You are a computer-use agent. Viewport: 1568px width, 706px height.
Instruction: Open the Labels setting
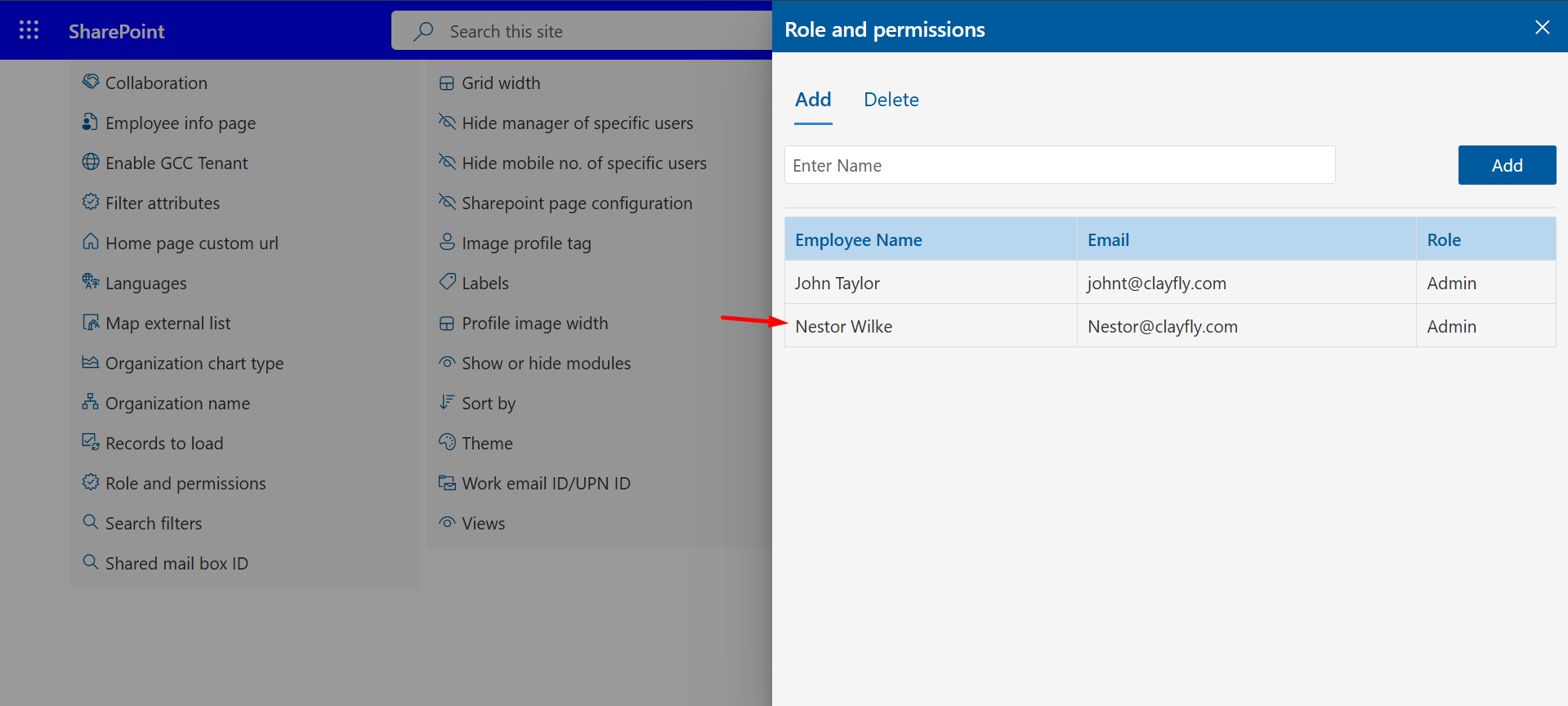[x=485, y=283]
